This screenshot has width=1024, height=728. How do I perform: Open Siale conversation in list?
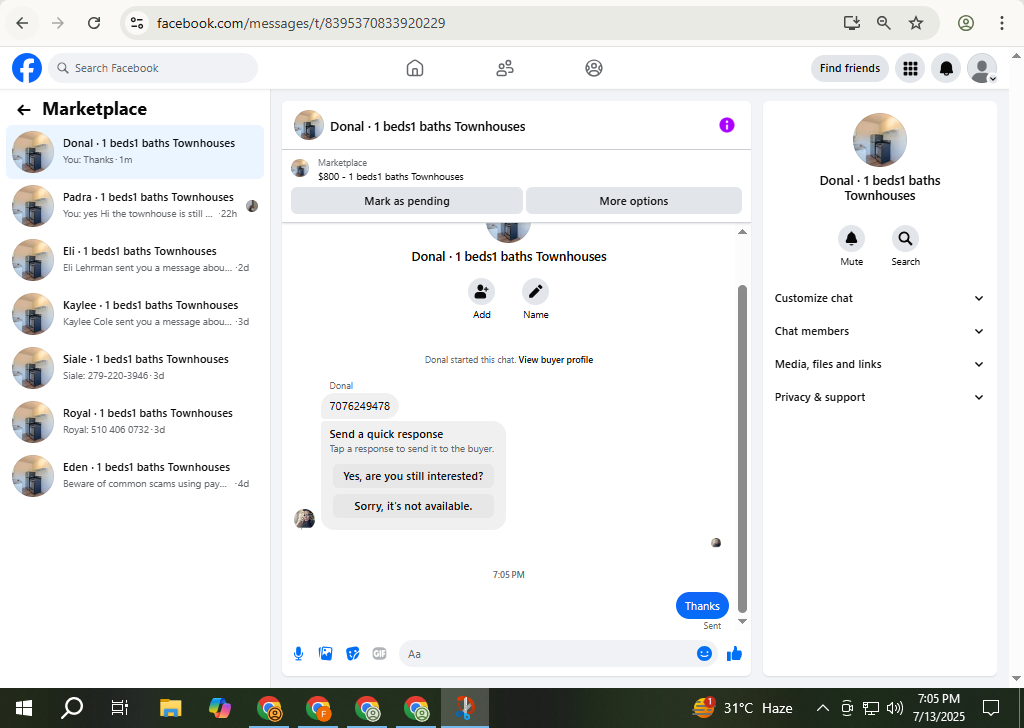tap(135, 368)
